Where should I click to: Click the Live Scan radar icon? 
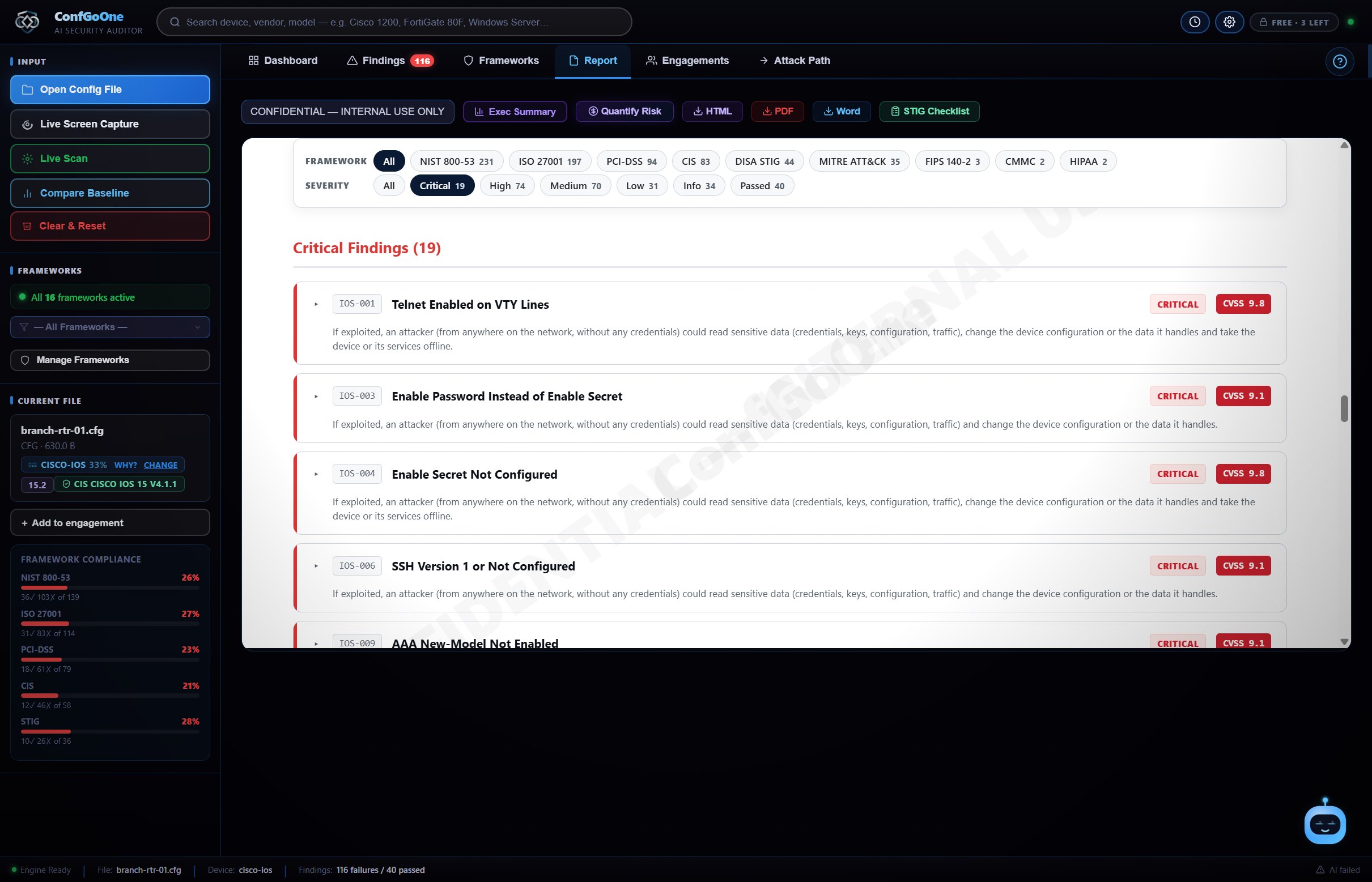pyautogui.click(x=27, y=159)
